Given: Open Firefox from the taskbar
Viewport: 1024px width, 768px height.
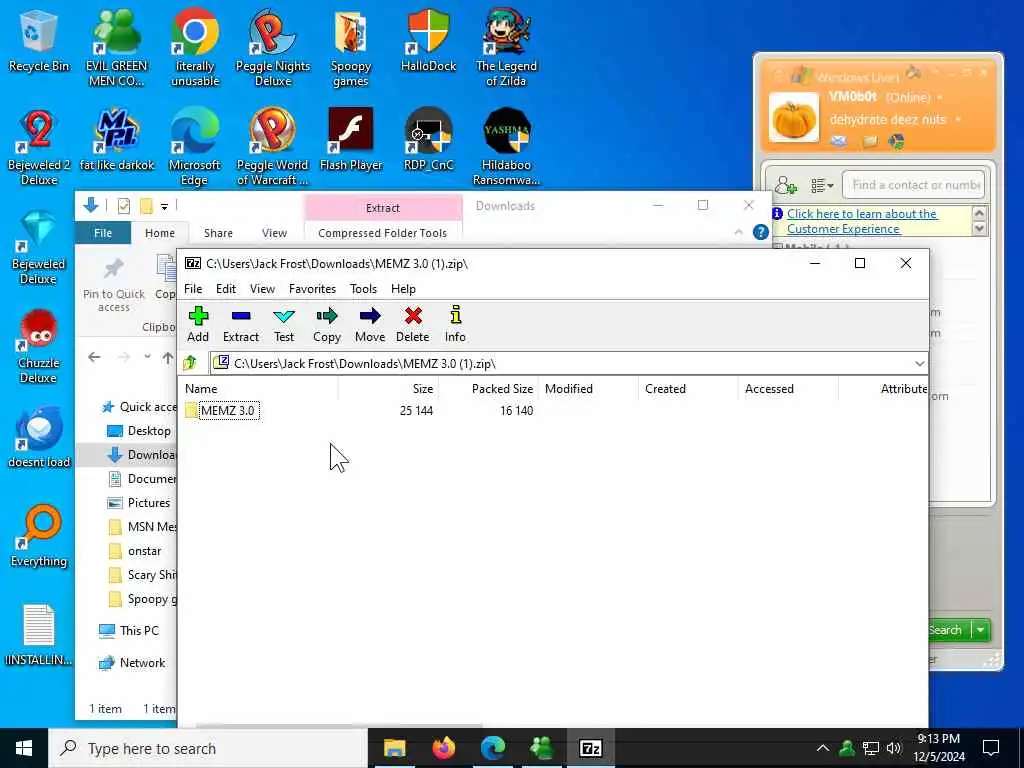Looking at the screenshot, I should (443, 748).
